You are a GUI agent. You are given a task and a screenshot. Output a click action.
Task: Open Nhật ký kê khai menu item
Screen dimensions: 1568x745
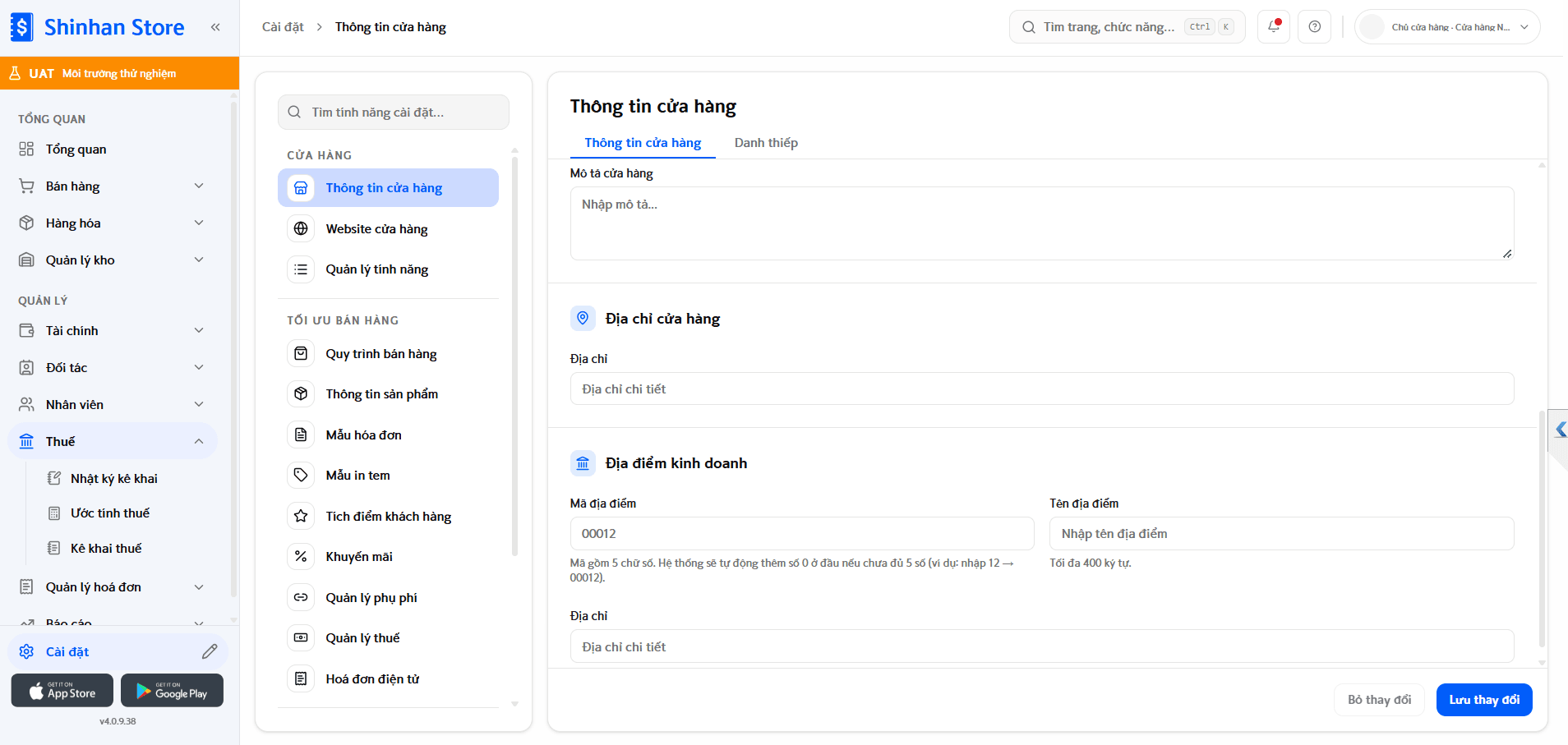[114, 479]
